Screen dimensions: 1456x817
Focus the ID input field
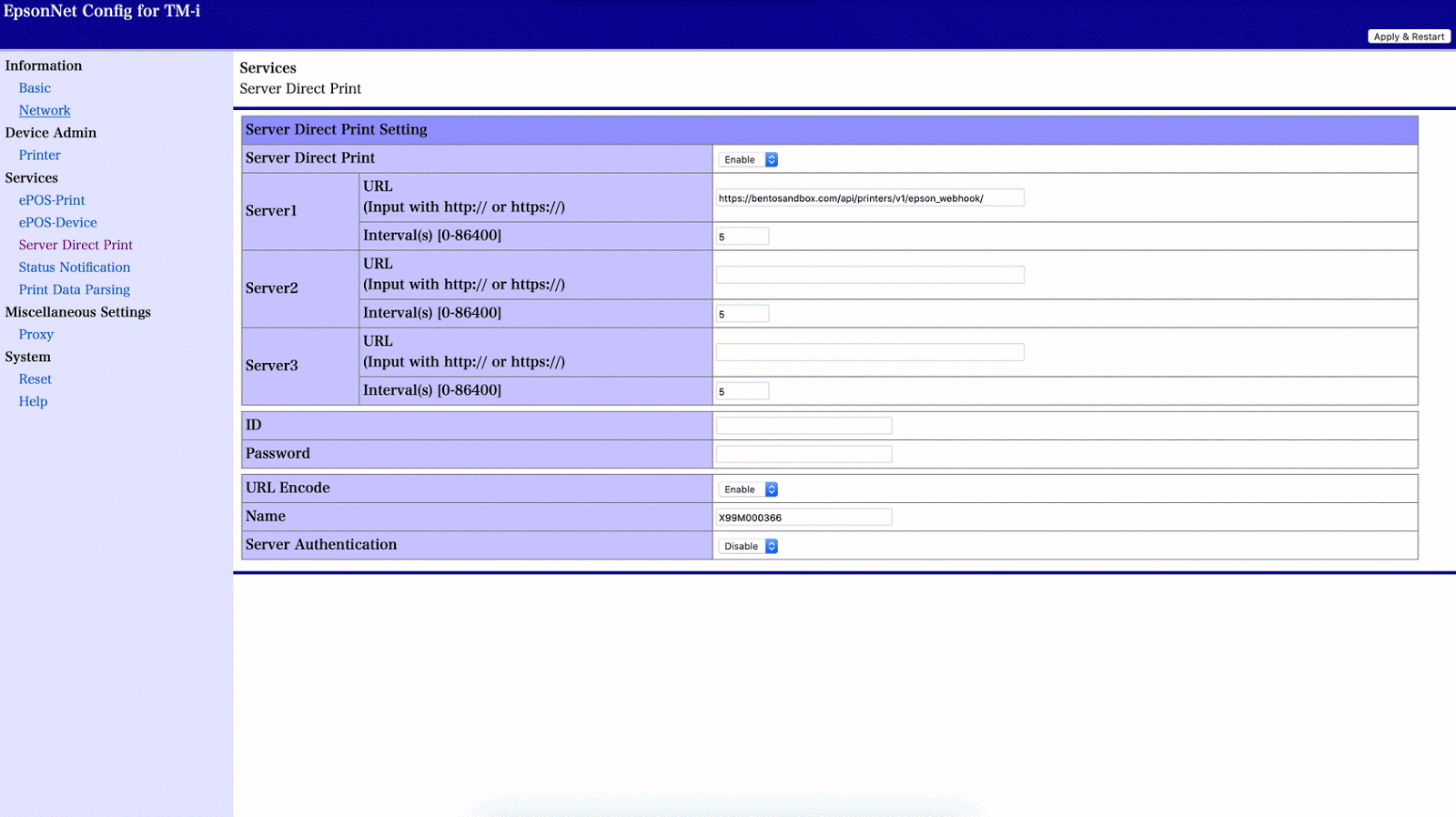pyautogui.click(x=804, y=426)
